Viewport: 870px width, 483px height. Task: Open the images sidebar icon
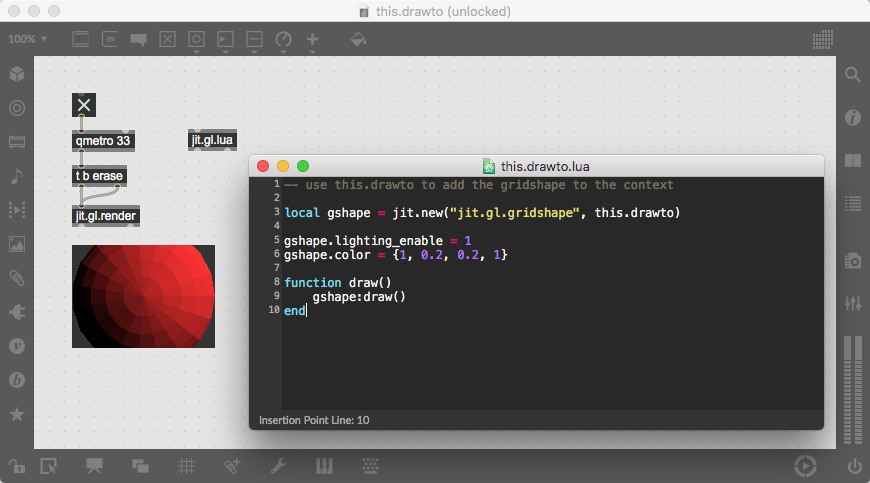[x=17, y=244]
